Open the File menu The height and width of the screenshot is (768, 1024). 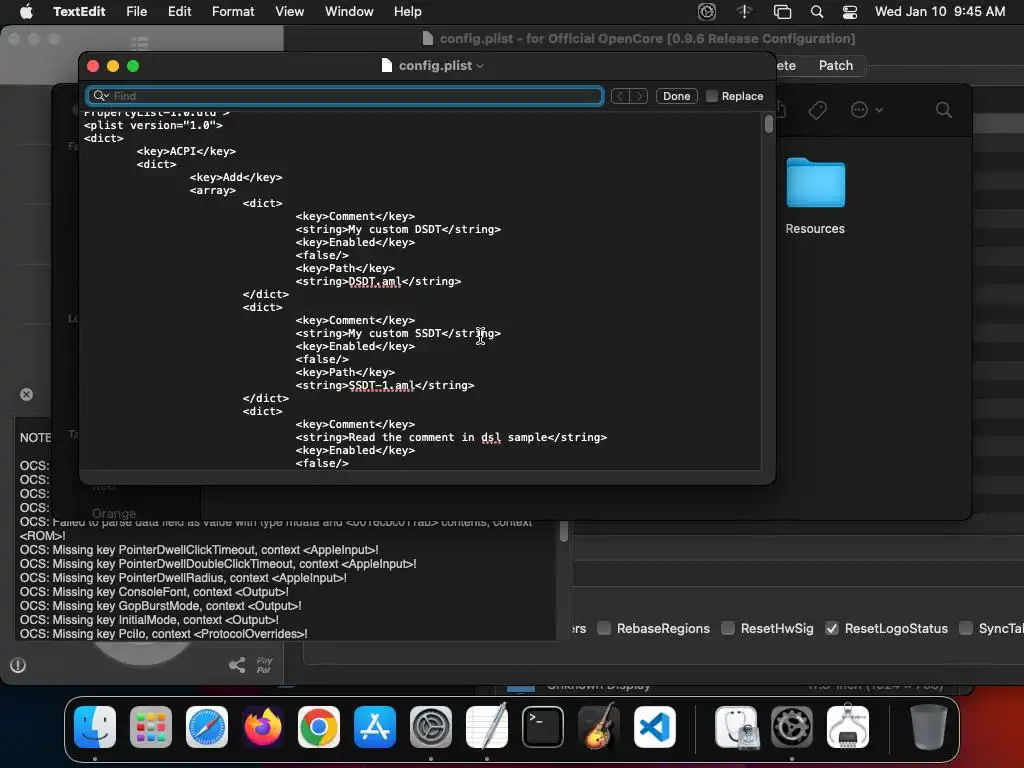tap(136, 12)
